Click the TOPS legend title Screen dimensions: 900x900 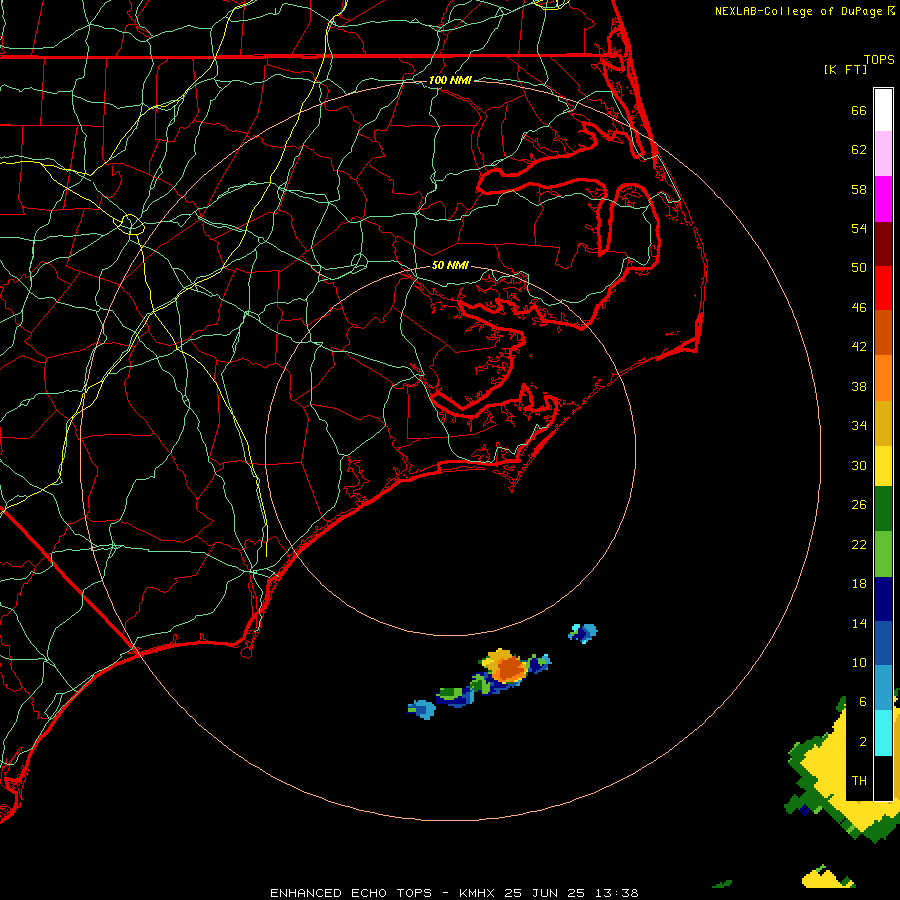coord(879,59)
